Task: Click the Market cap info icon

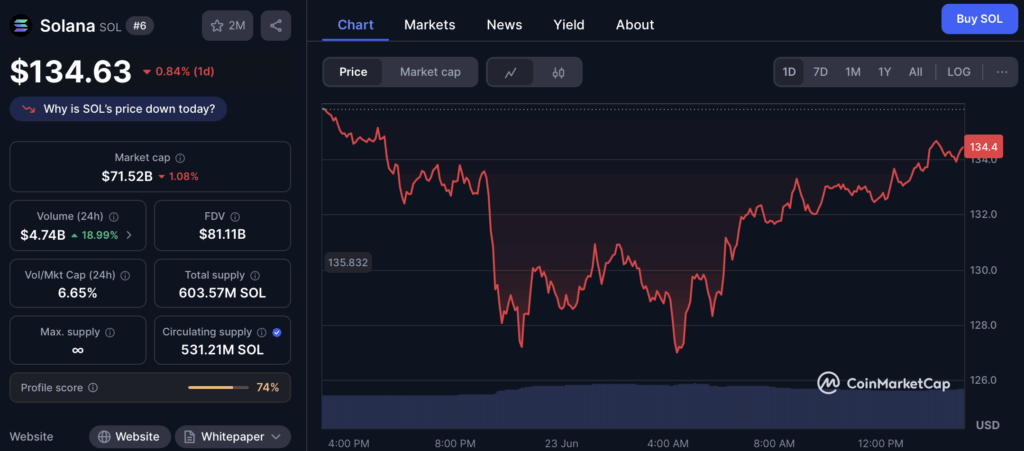Action: [180, 158]
